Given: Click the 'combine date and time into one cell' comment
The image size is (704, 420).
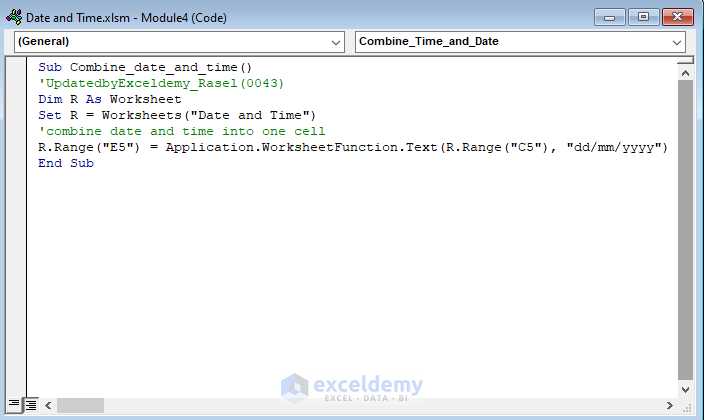Looking at the screenshot, I should click(x=182, y=132).
